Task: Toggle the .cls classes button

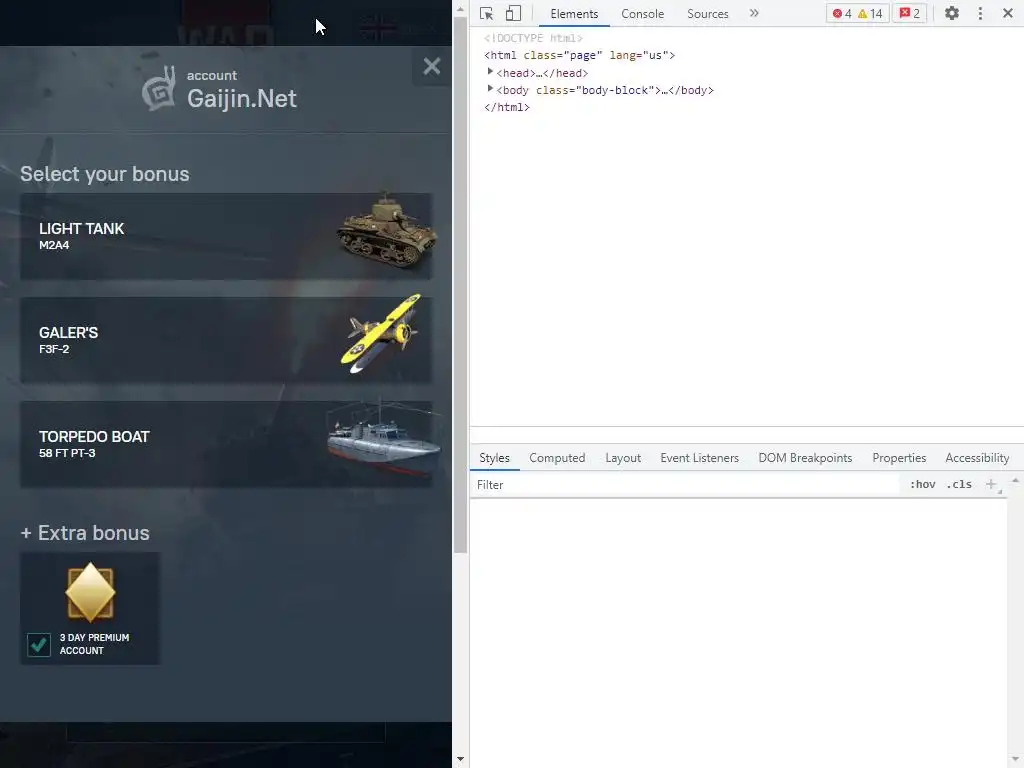Action: pyautogui.click(x=959, y=485)
